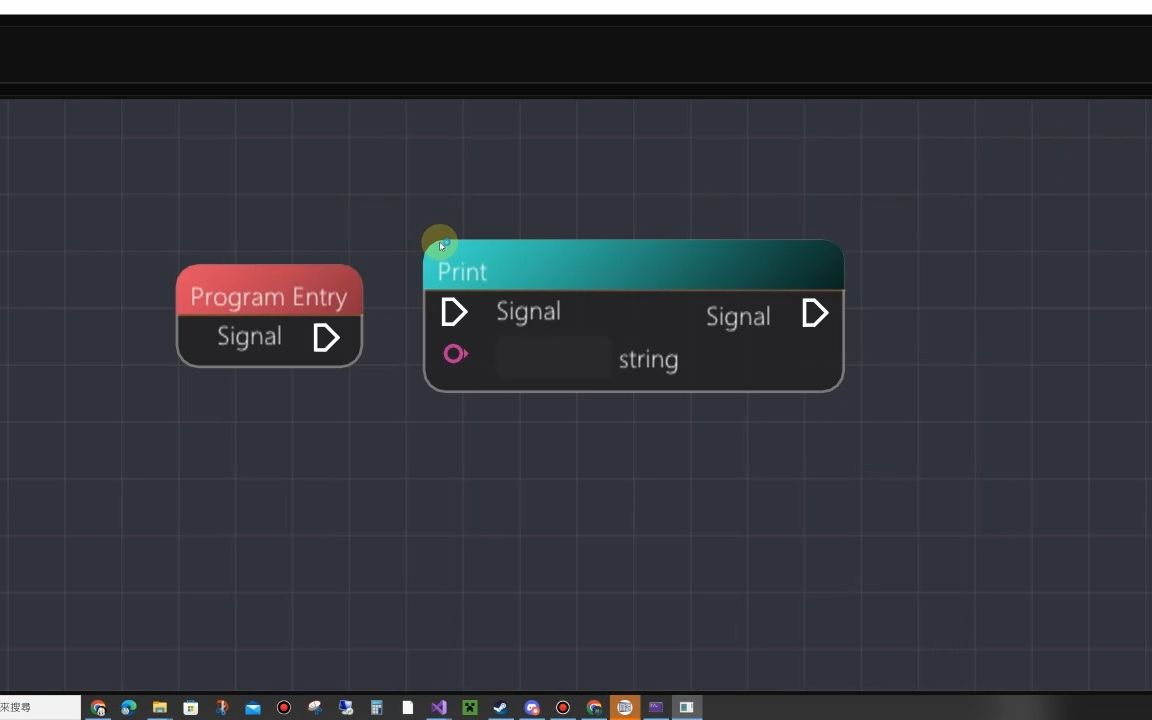1152x720 pixels.
Task: Open the purple terminal icon in taskbar
Action: 655,708
